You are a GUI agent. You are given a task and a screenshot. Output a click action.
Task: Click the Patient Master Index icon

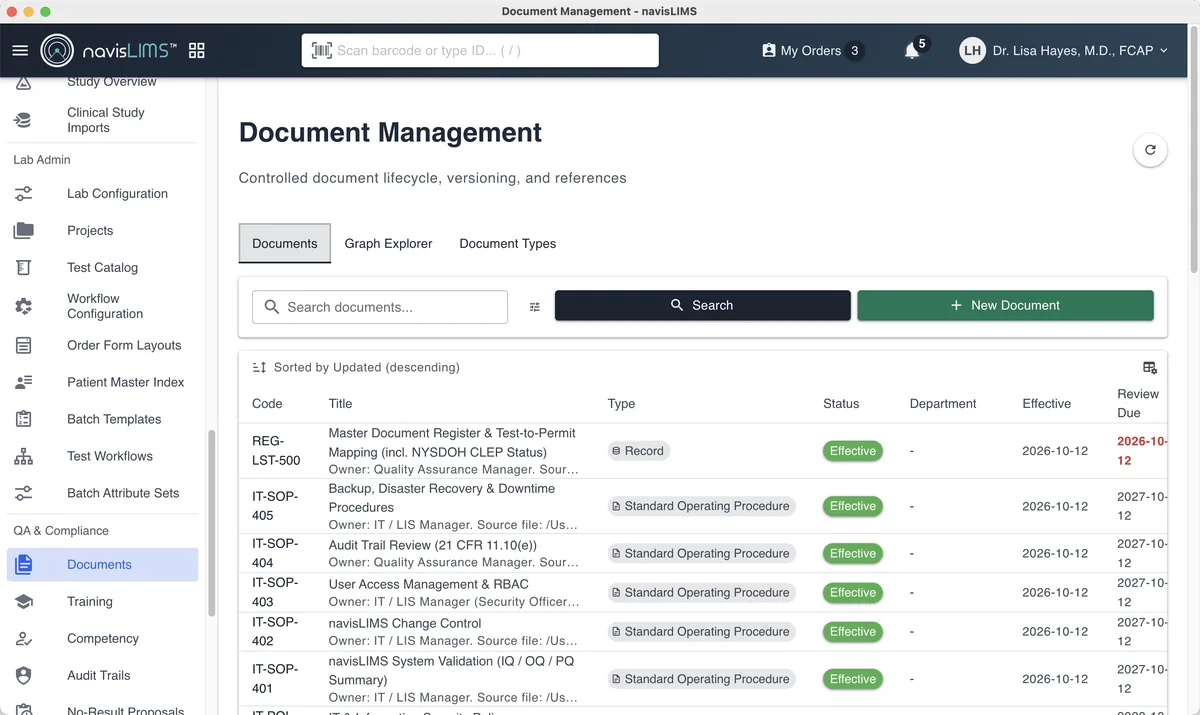tap(23, 382)
